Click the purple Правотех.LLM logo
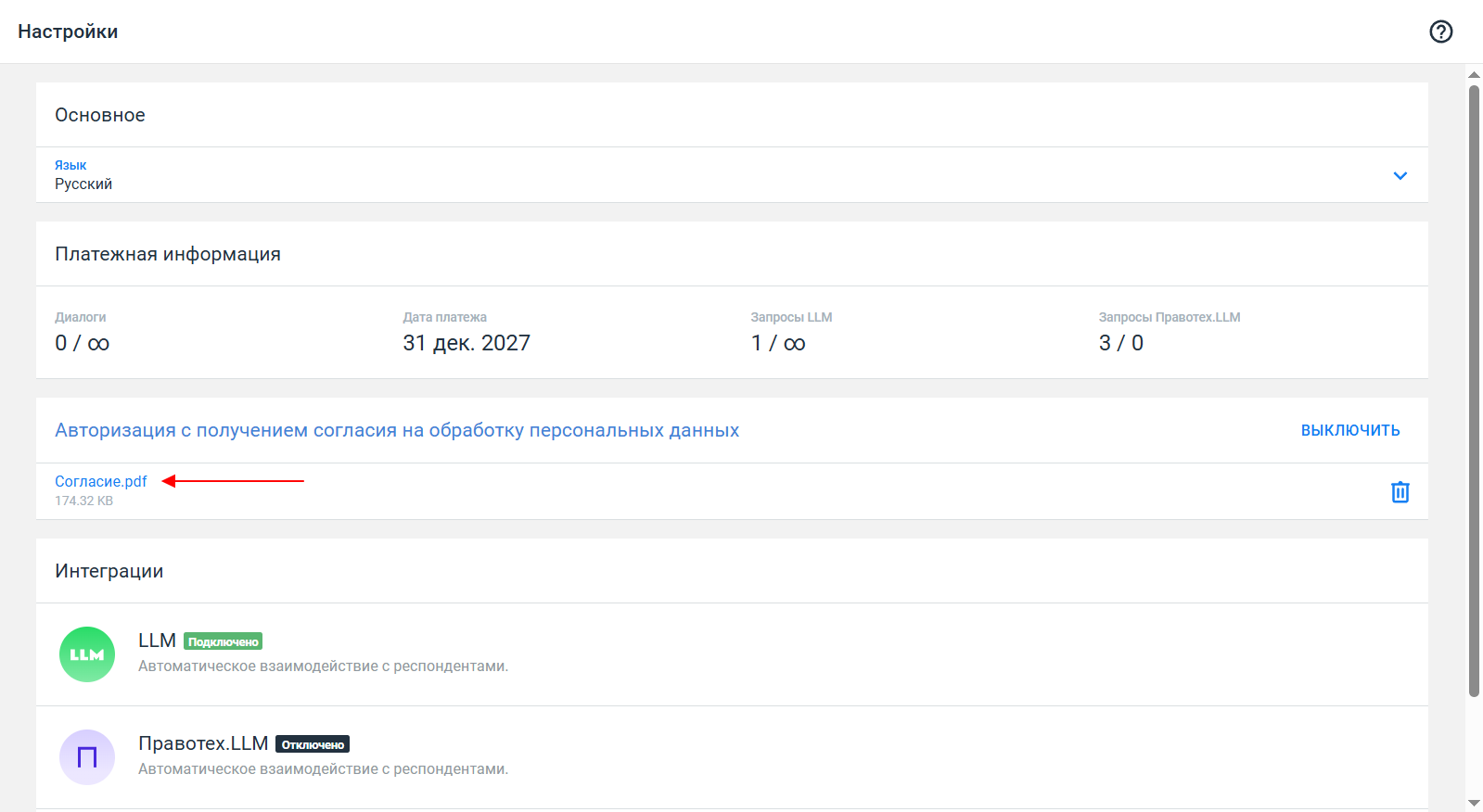Screen dimensions: 1483x812 coord(87,757)
